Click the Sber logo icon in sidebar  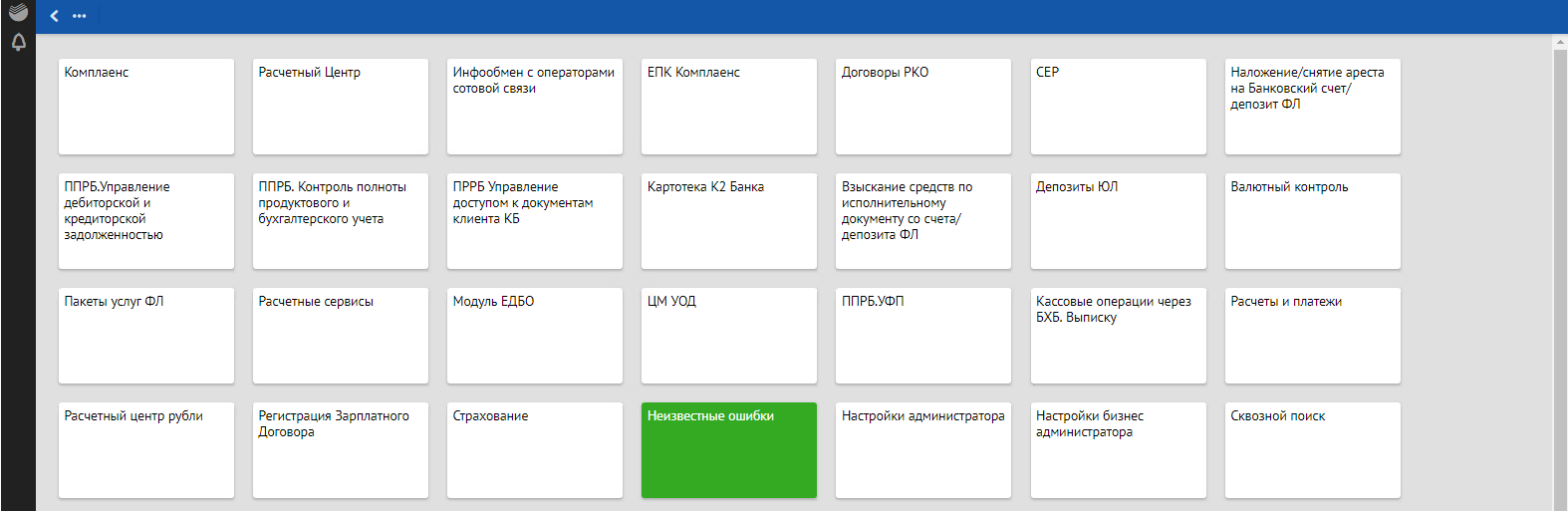18,12
